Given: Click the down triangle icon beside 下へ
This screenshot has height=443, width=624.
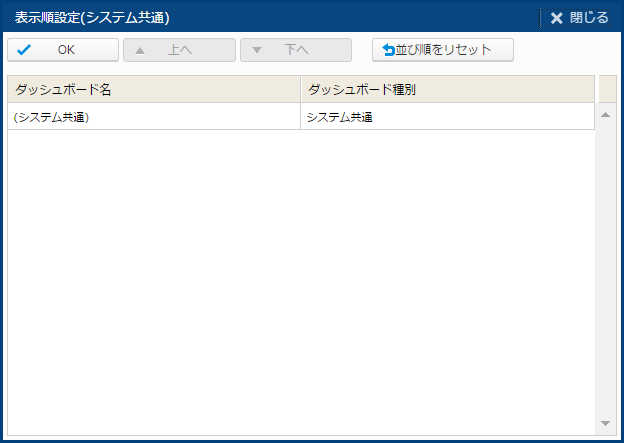Looking at the screenshot, I should (257, 50).
